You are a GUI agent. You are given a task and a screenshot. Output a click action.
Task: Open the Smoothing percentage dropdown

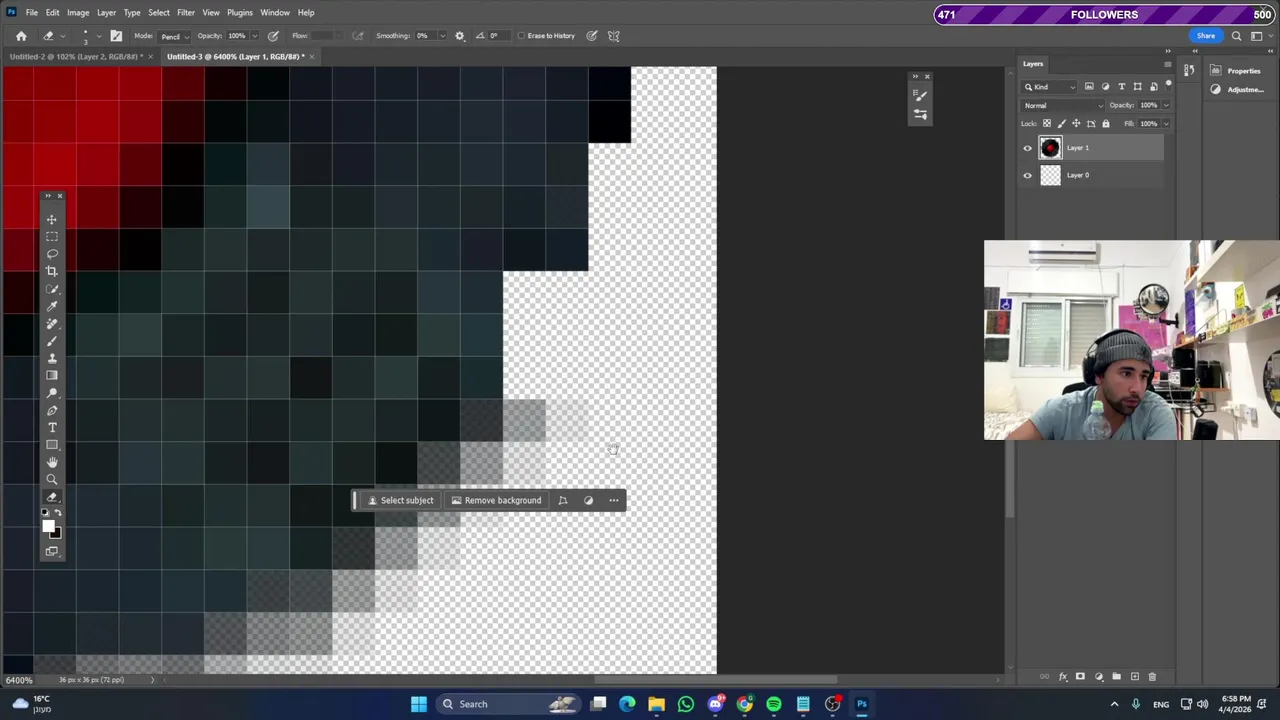pos(442,36)
